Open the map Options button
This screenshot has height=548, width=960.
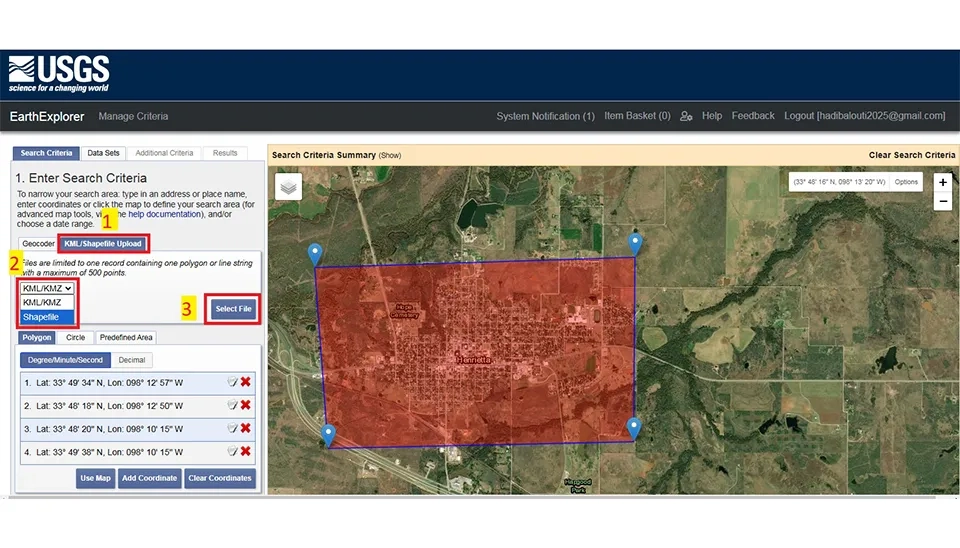tap(906, 182)
